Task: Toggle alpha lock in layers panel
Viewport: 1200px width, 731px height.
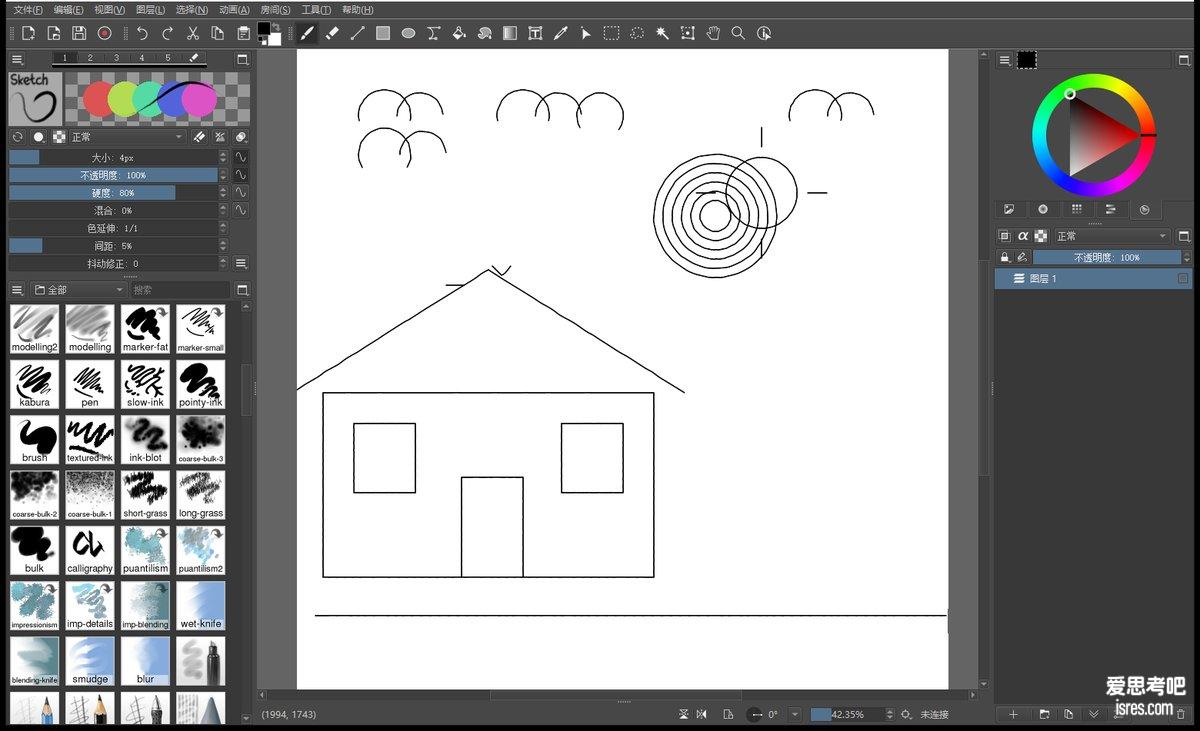Action: (x=1023, y=236)
